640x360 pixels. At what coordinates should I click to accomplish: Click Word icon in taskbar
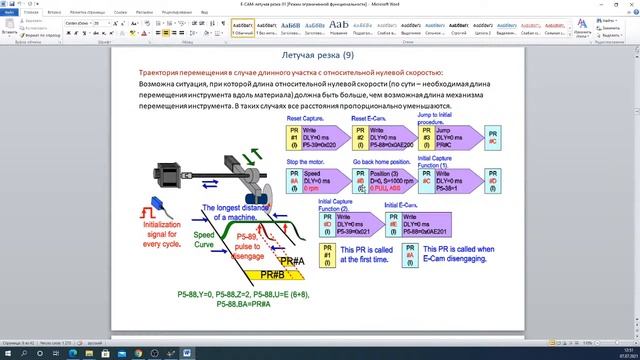(187, 353)
